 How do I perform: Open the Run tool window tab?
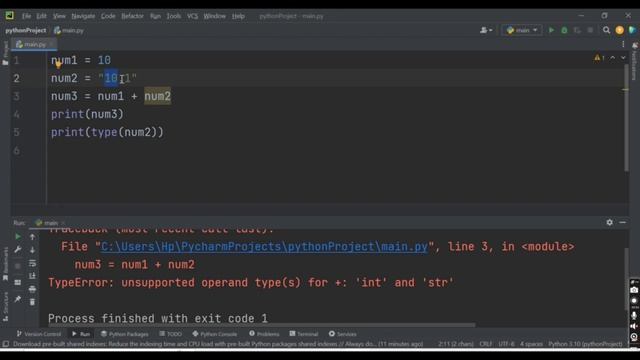tap(81, 334)
